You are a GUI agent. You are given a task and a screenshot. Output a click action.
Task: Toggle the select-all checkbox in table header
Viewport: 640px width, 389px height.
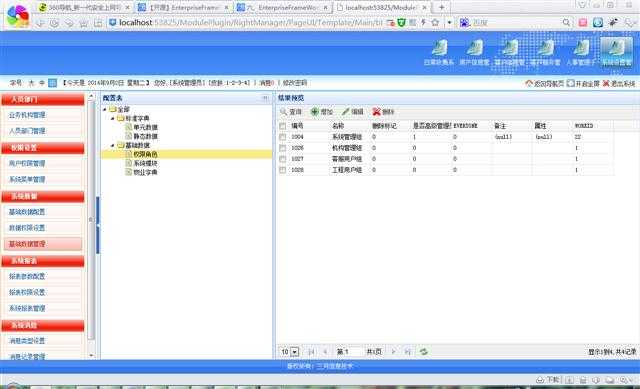click(x=282, y=126)
